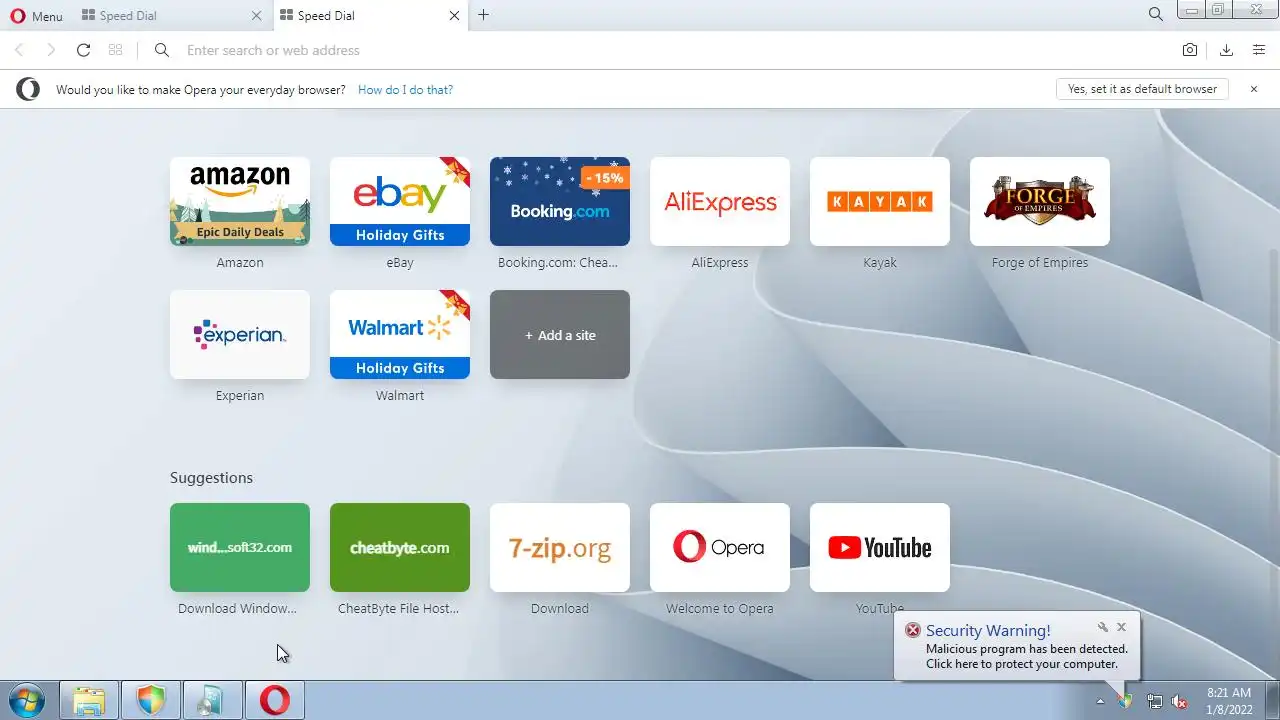
Task: Click the 'How do I do that?' link
Action: [x=405, y=90]
